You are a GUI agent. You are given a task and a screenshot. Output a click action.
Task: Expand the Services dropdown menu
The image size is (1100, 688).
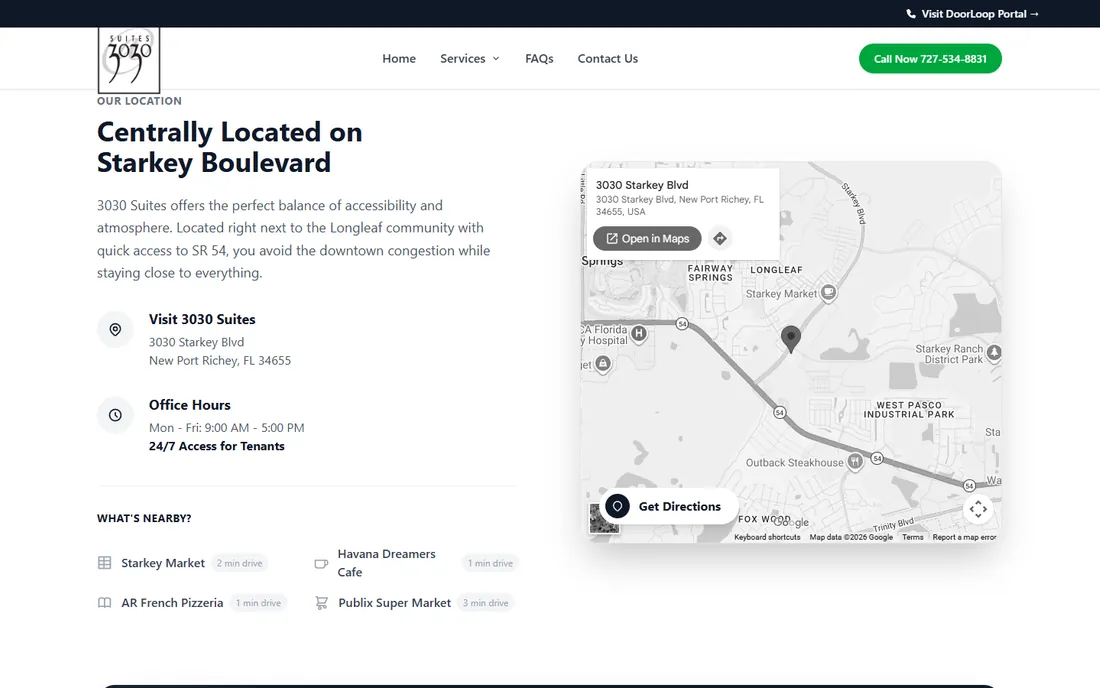(x=469, y=59)
